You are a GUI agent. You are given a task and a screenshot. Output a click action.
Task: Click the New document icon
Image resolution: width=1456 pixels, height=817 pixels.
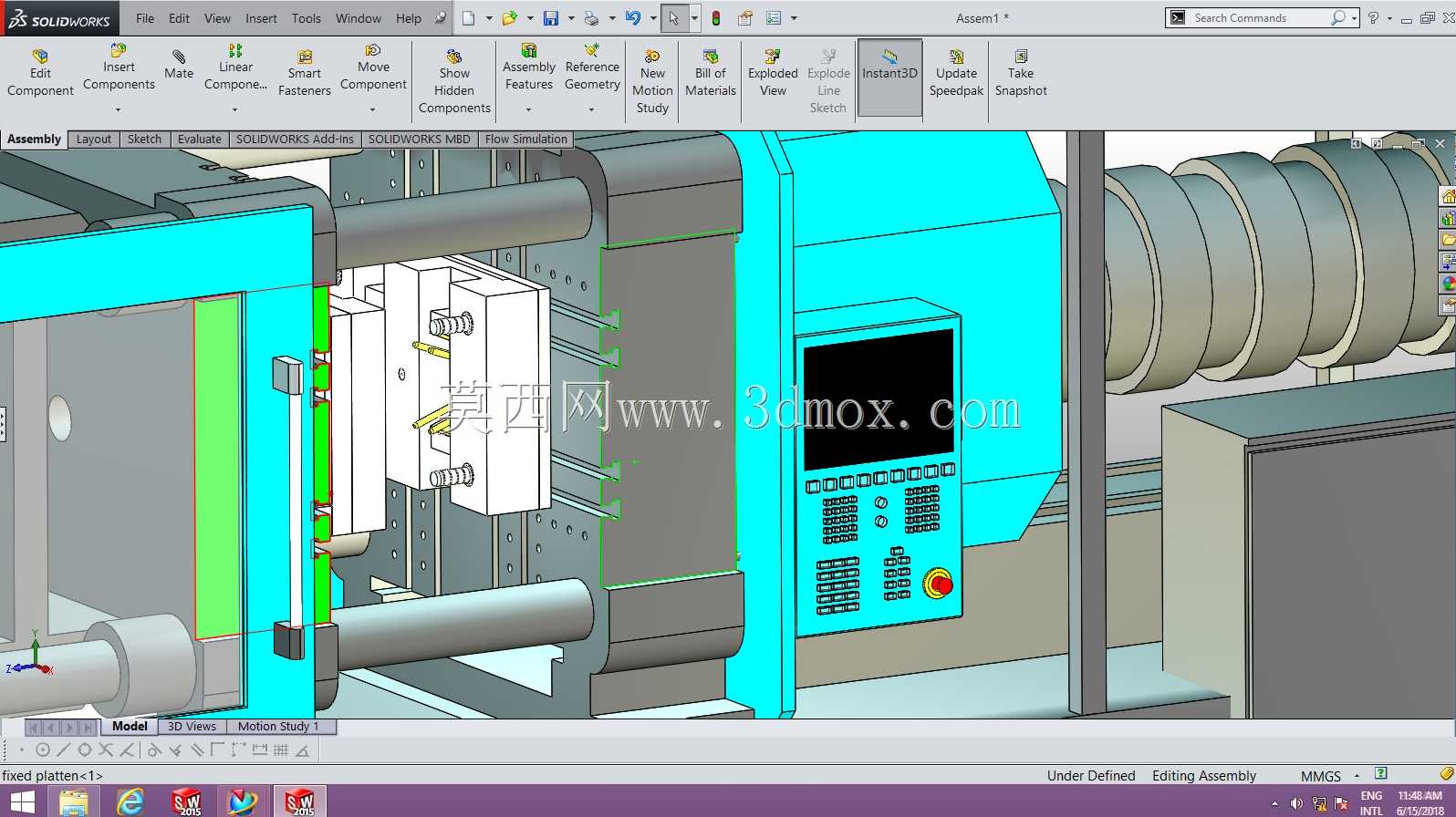[x=468, y=18]
